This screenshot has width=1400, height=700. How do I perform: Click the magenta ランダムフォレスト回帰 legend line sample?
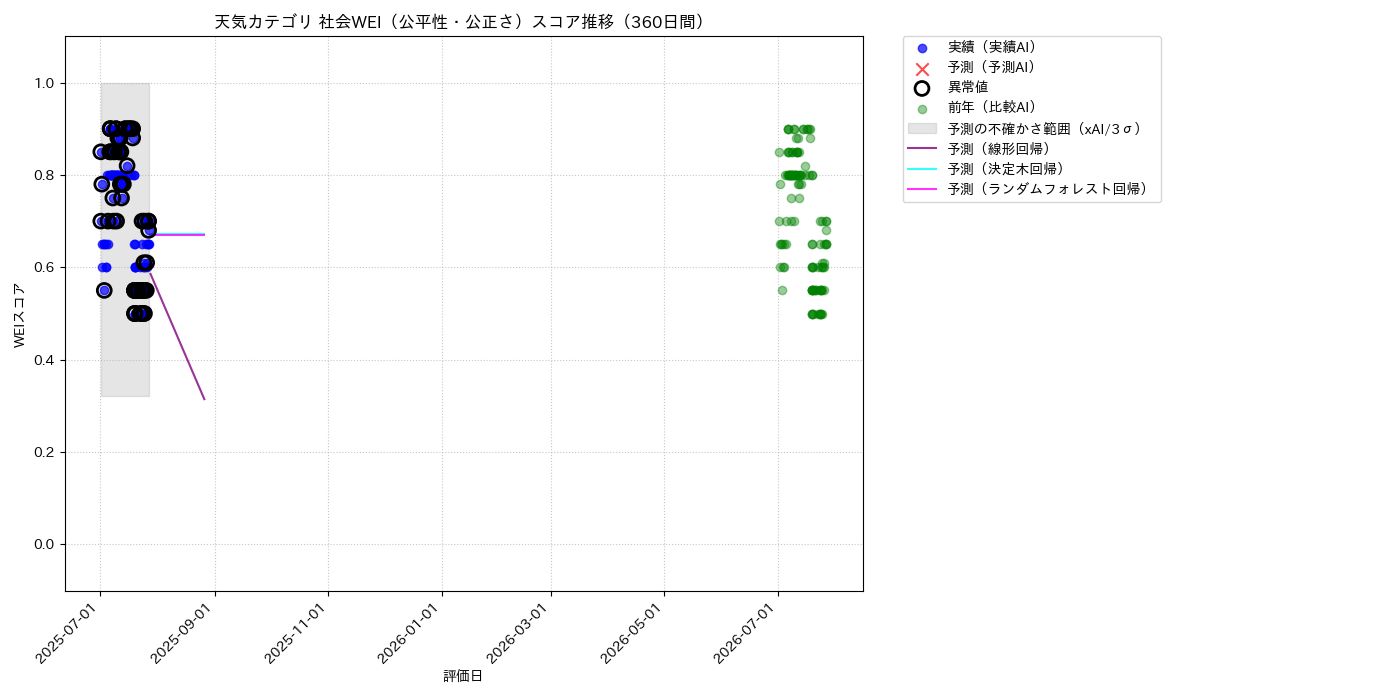[x=922, y=189]
